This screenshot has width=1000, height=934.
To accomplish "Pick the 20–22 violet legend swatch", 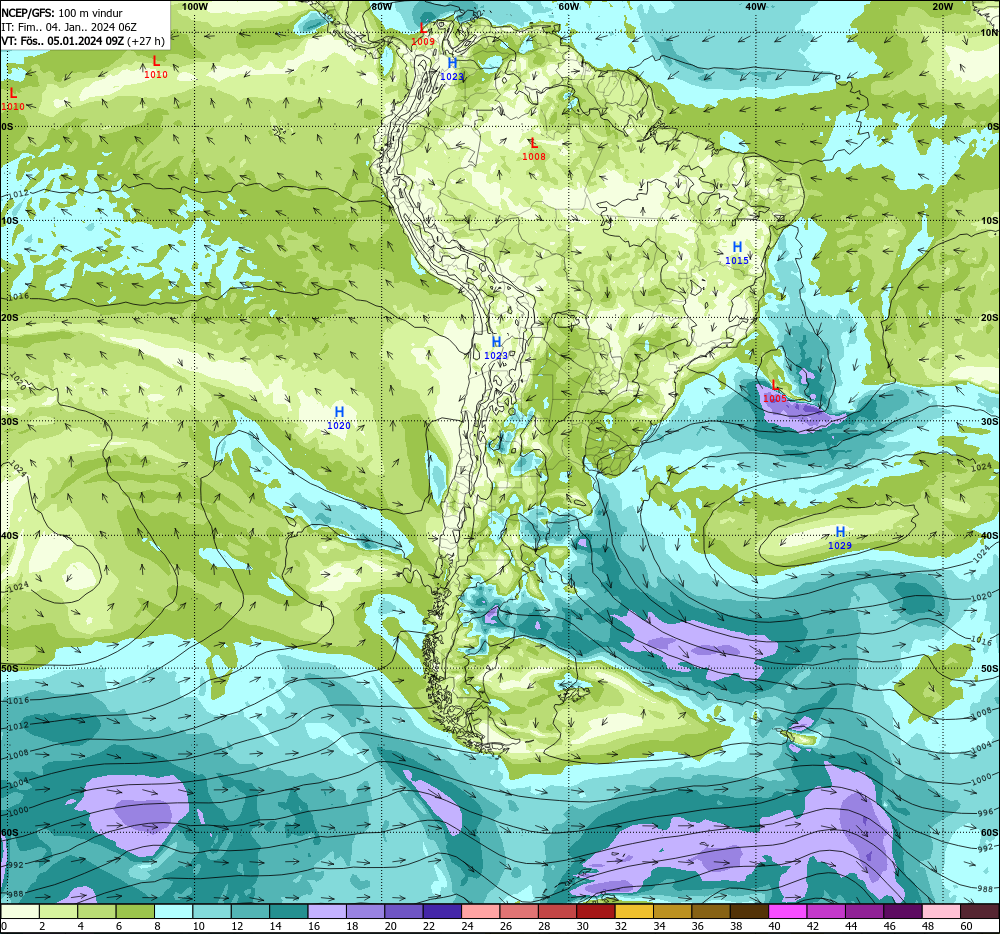I will [404, 911].
